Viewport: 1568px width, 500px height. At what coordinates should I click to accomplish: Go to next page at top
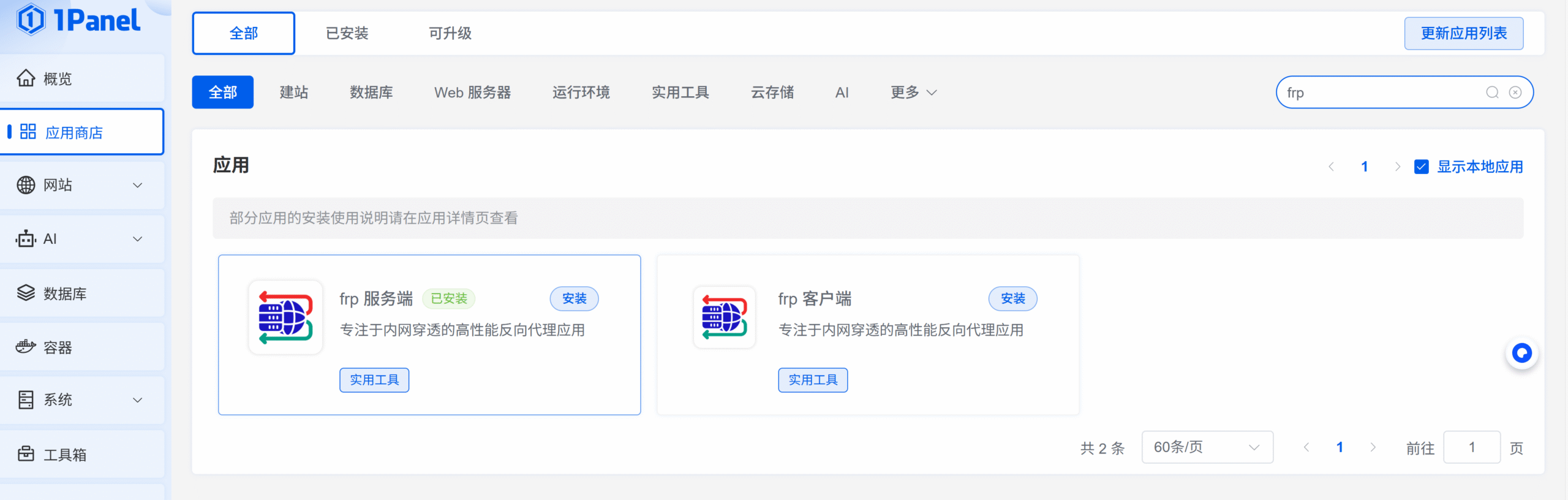1397,167
